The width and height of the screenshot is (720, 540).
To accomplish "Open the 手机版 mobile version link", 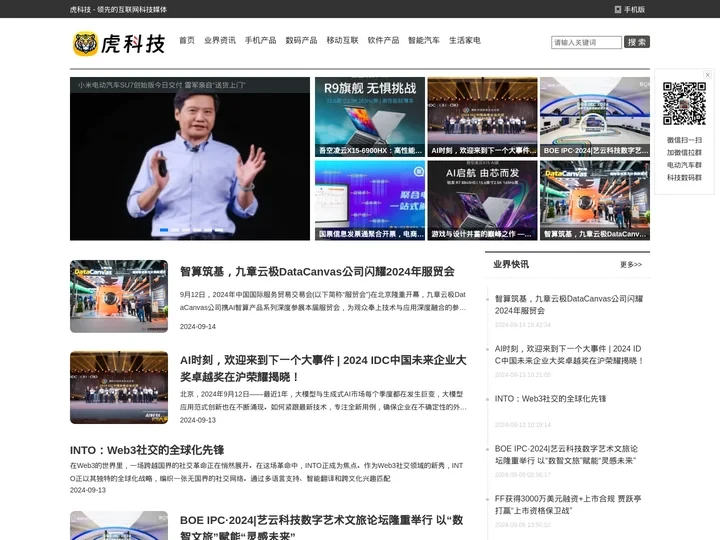I will tap(630, 9).
